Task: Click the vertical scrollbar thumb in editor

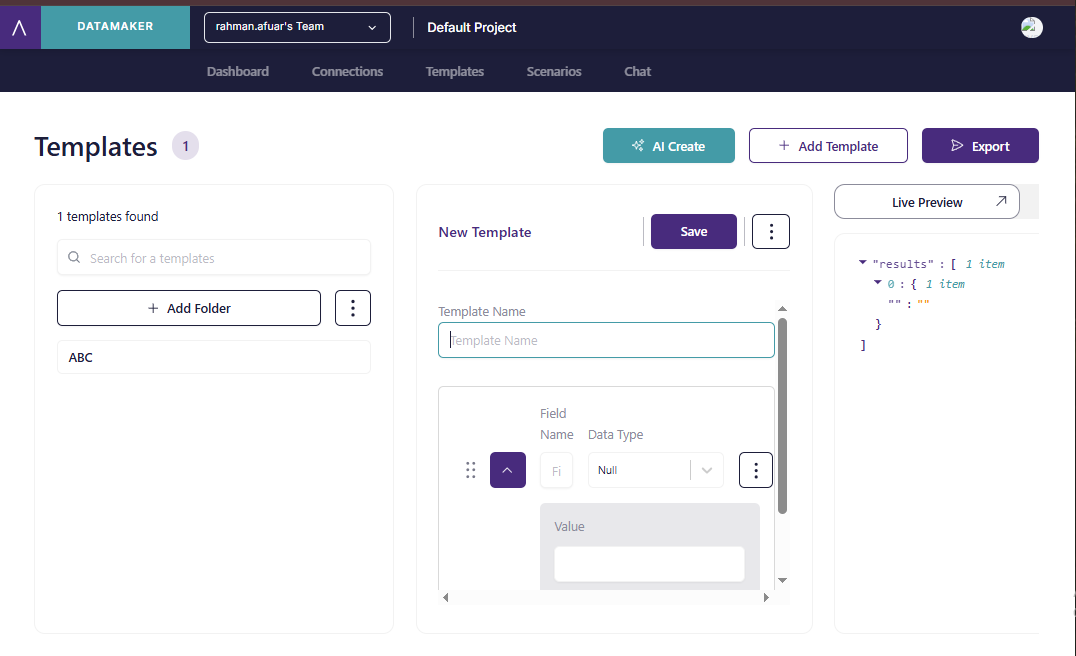Action: point(782,416)
